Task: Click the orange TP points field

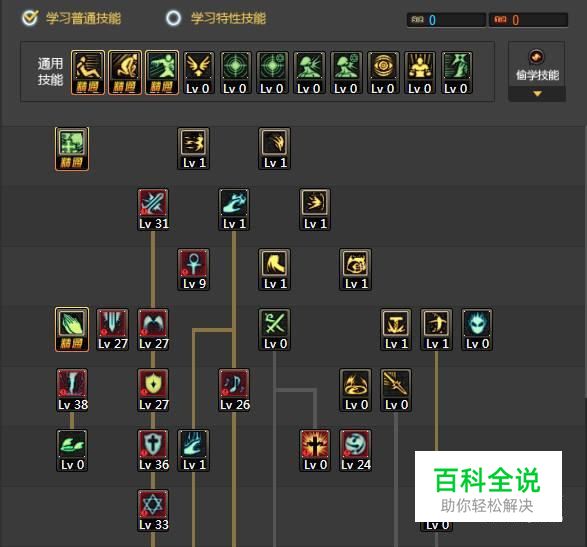Action: [x=528, y=20]
